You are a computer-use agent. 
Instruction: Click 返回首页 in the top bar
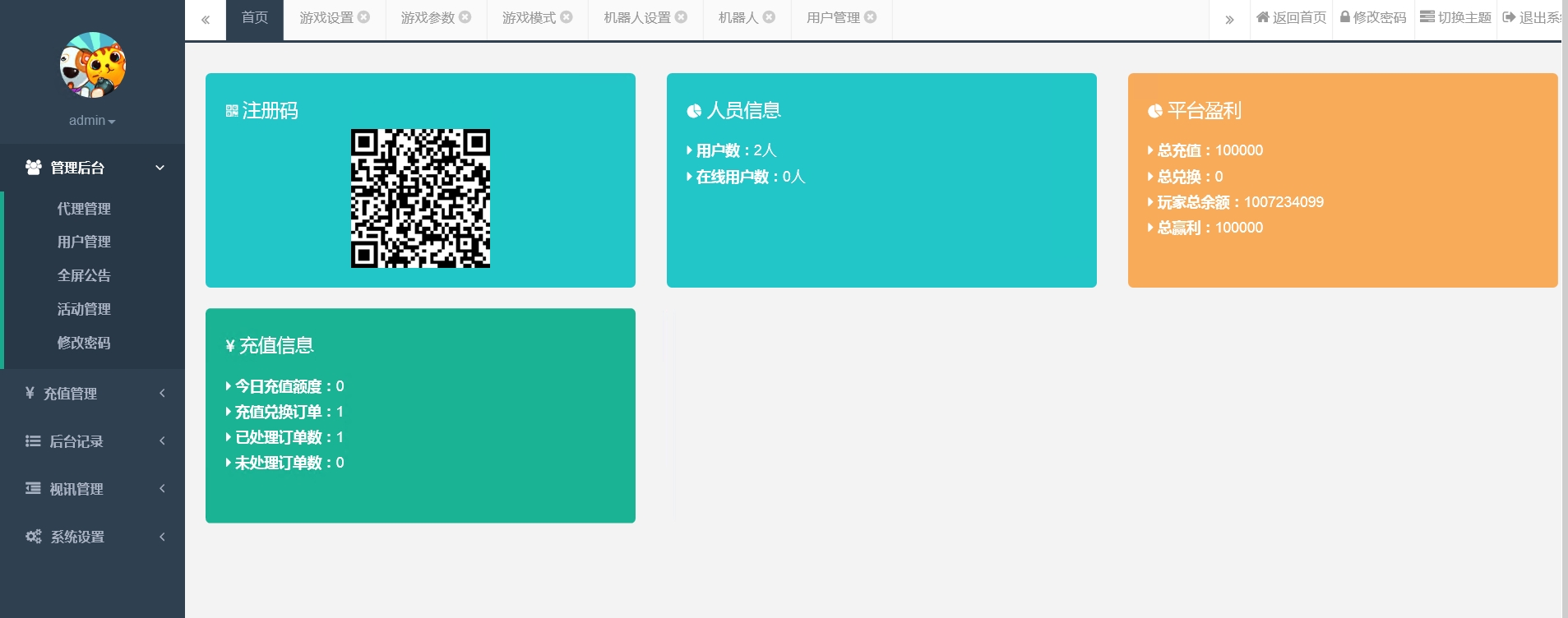coord(1291,18)
